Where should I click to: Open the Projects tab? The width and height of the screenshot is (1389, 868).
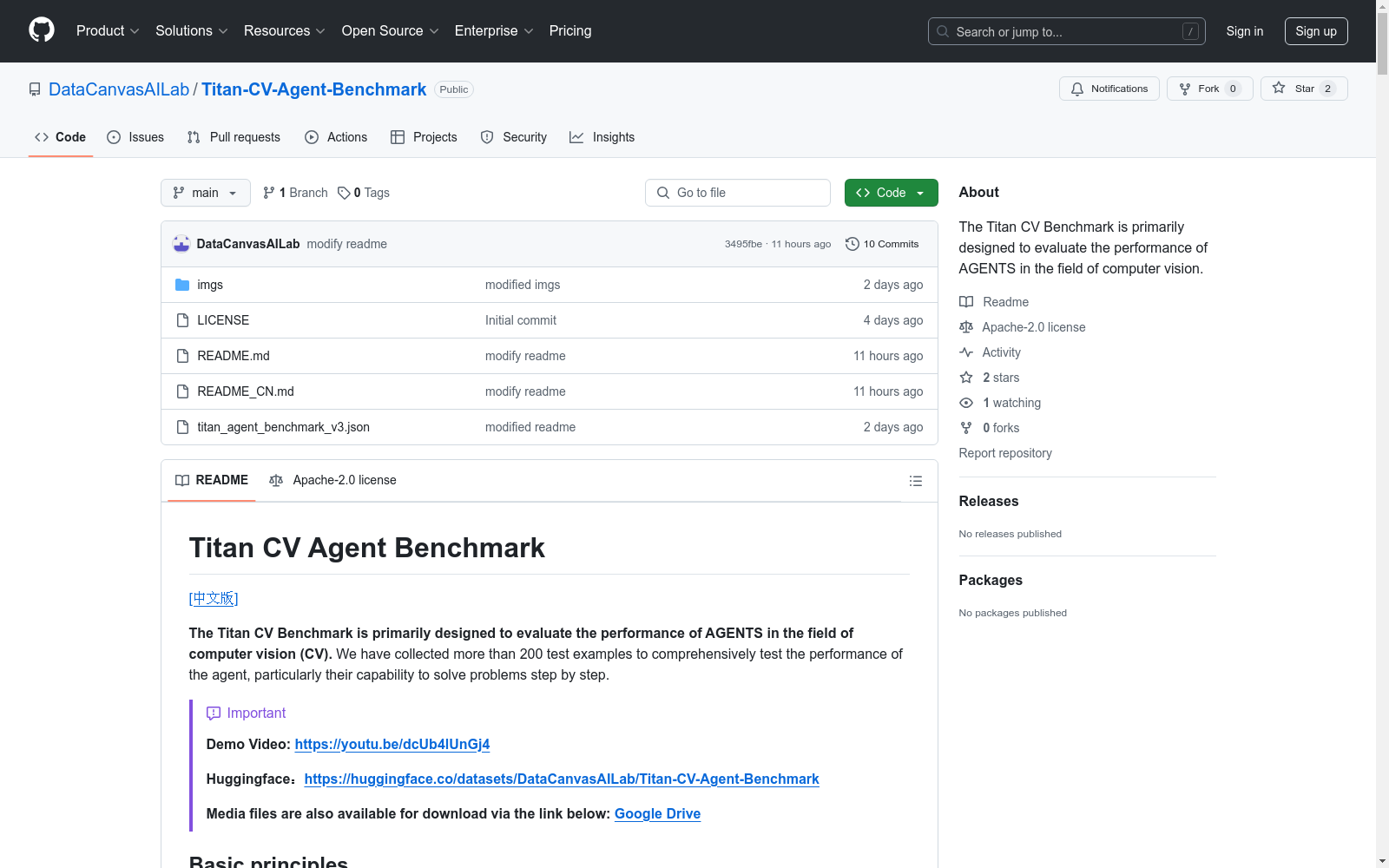coord(424,137)
